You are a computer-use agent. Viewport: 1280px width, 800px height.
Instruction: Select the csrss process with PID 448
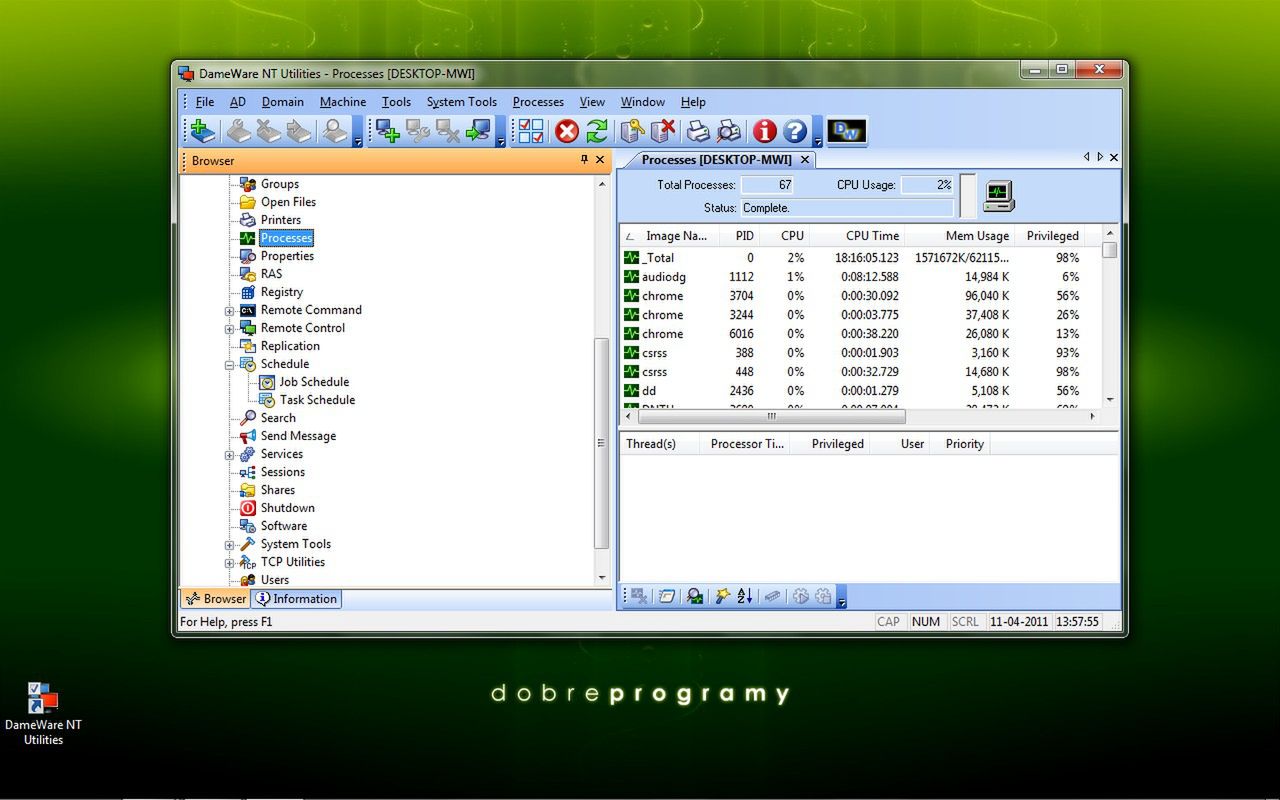click(x=860, y=372)
